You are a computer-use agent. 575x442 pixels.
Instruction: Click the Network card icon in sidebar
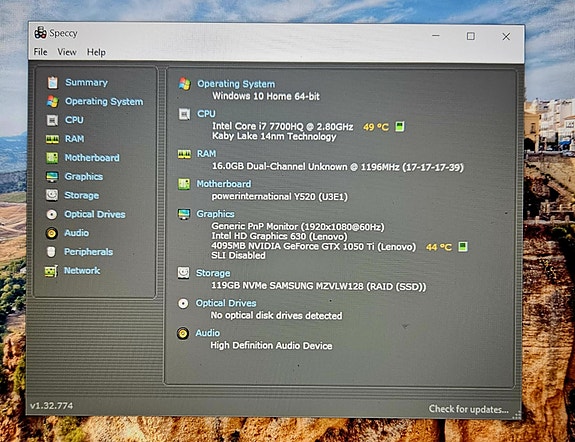pos(51,271)
